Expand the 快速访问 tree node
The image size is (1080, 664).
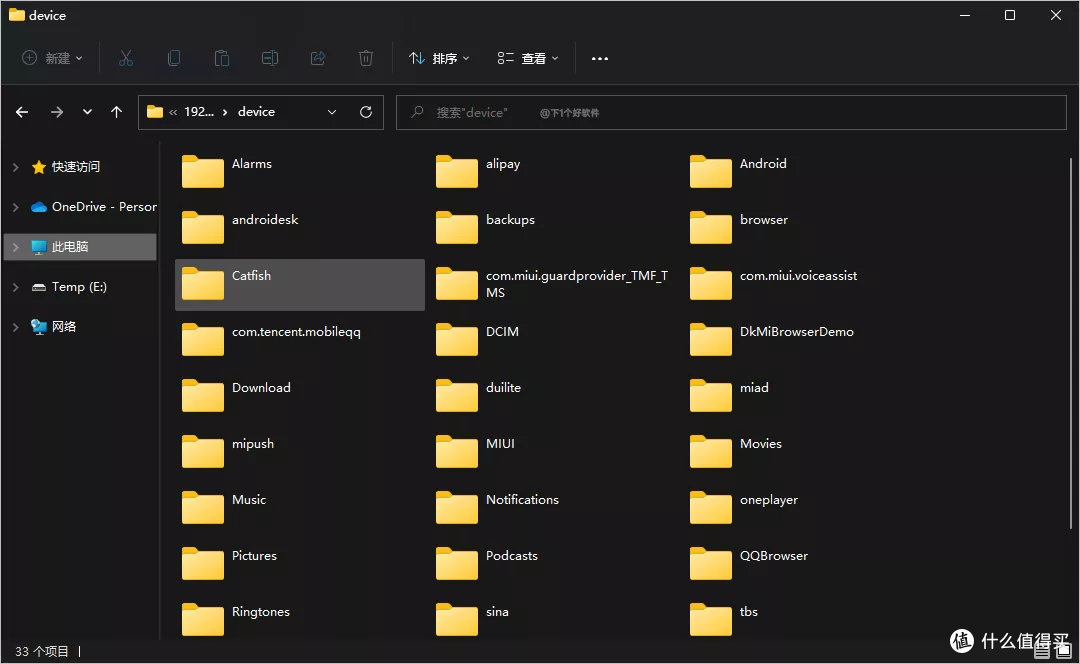coord(15,167)
